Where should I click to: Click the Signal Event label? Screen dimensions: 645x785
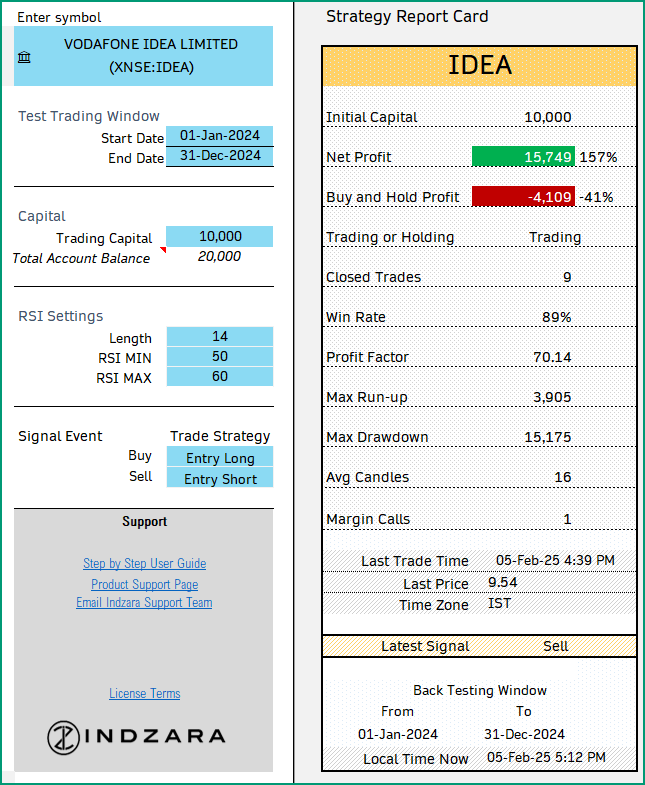(x=60, y=437)
